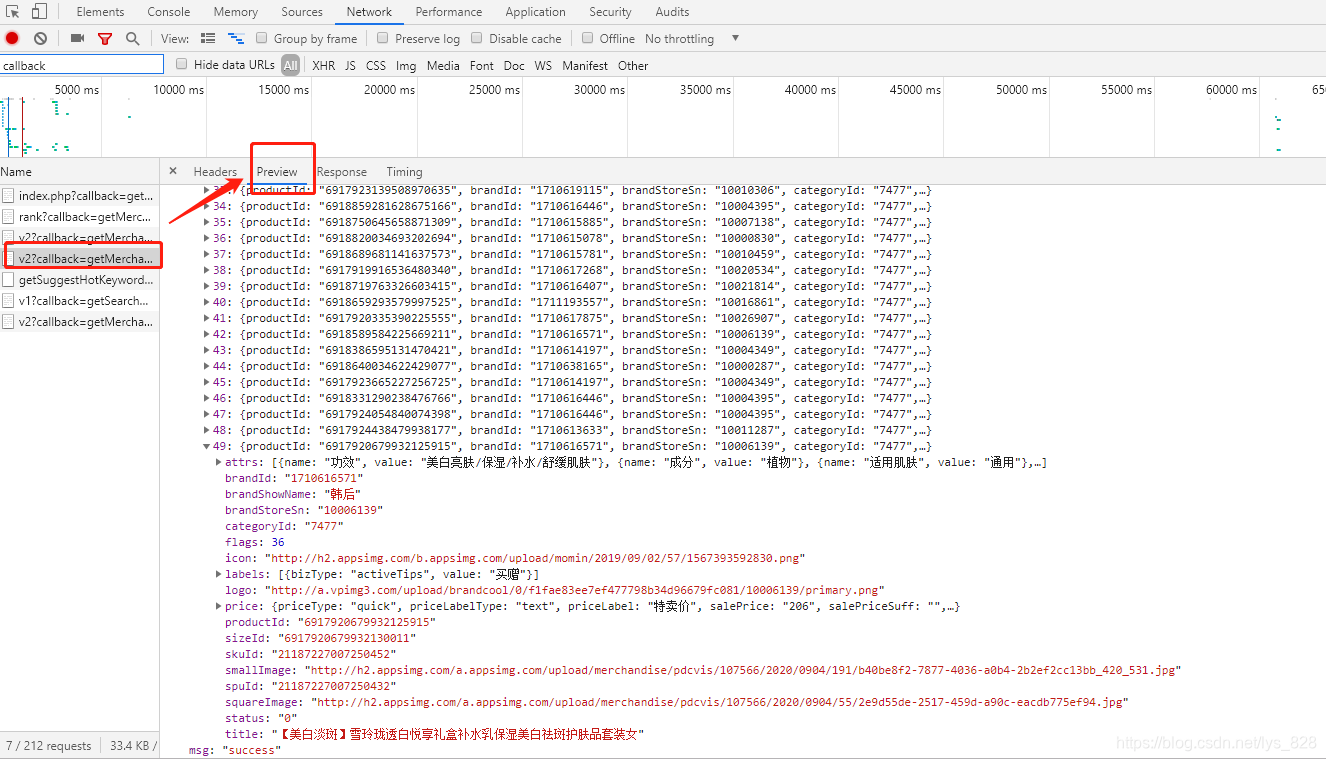
Task: Open the Application tab
Action: (x=536, y=12)
